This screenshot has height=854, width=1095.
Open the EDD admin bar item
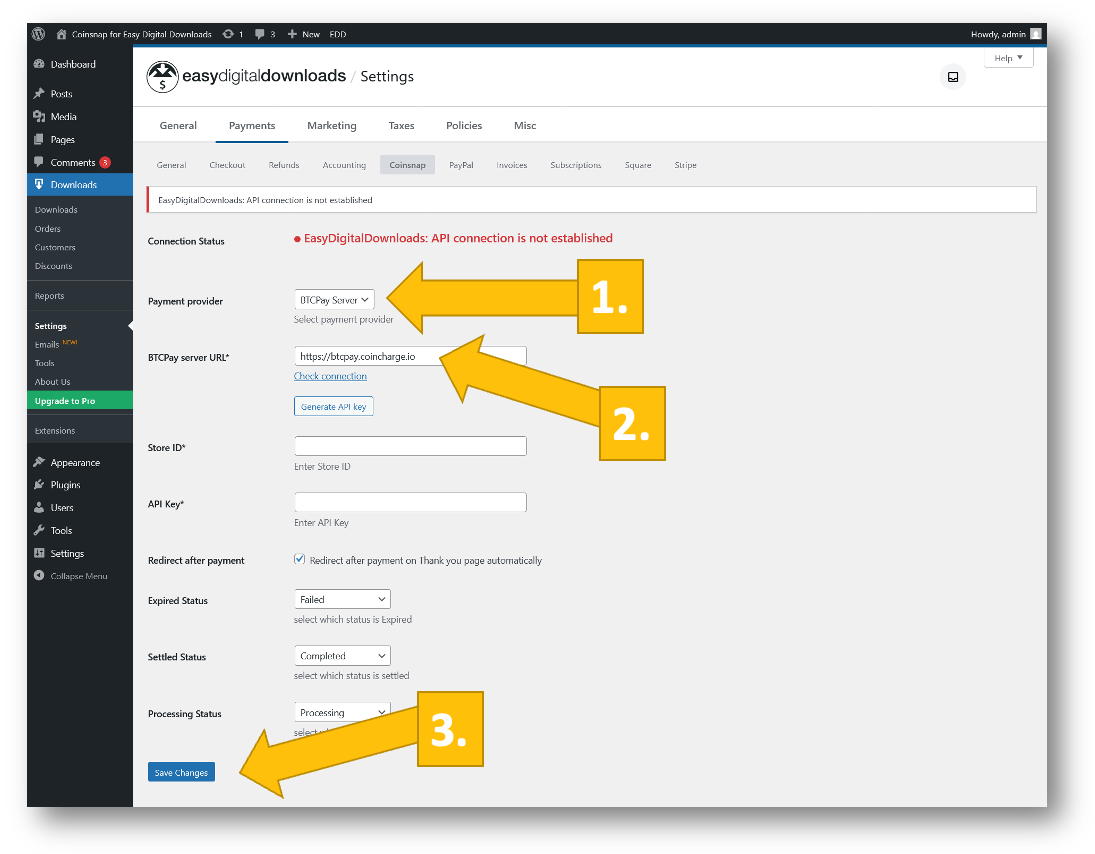click(338, 34)
